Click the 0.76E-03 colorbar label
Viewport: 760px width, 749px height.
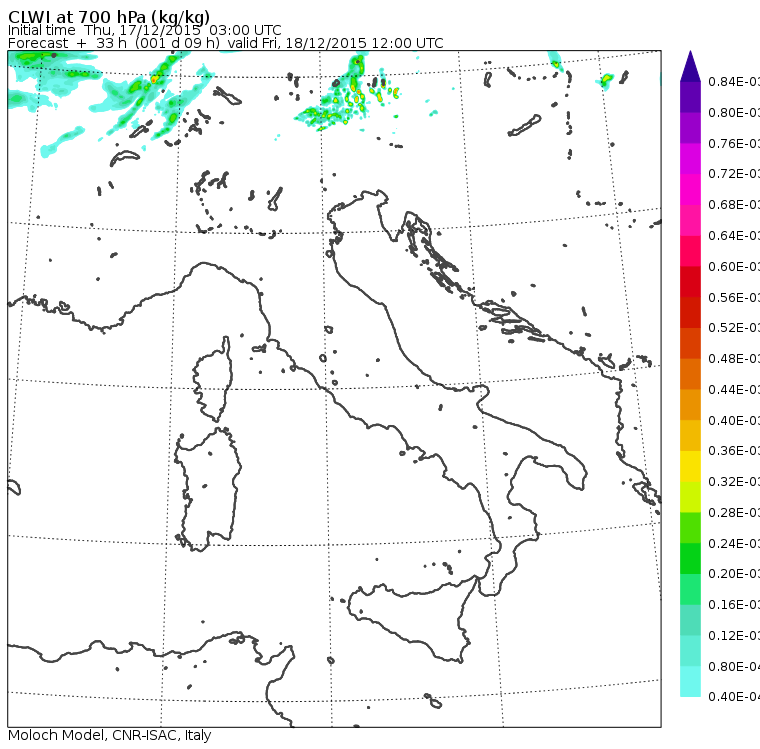[x=734, y=143]
